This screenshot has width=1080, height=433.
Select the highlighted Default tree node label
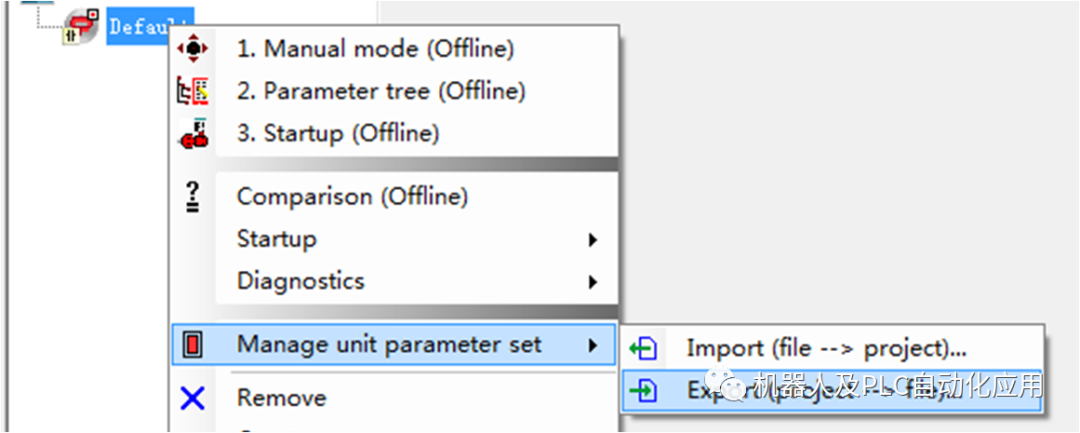pyautogui.click(x=150, y=27)
